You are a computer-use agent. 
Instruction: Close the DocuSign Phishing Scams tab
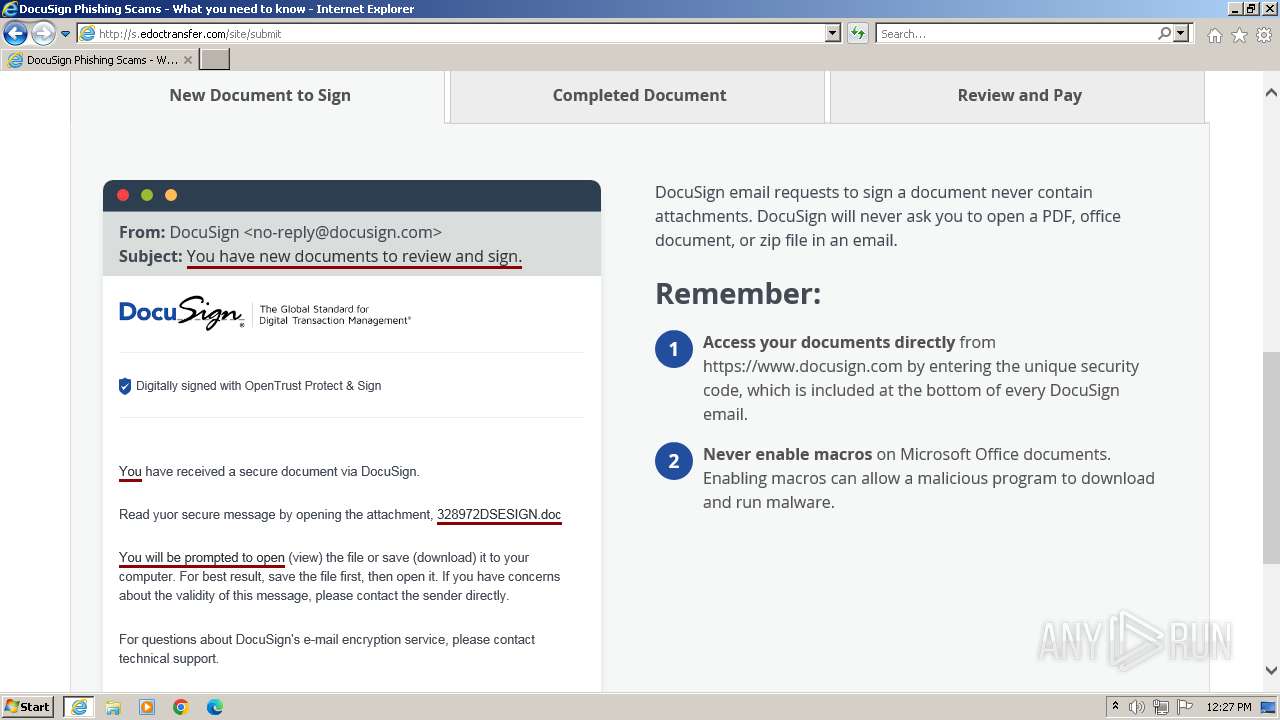click(188, 60)
